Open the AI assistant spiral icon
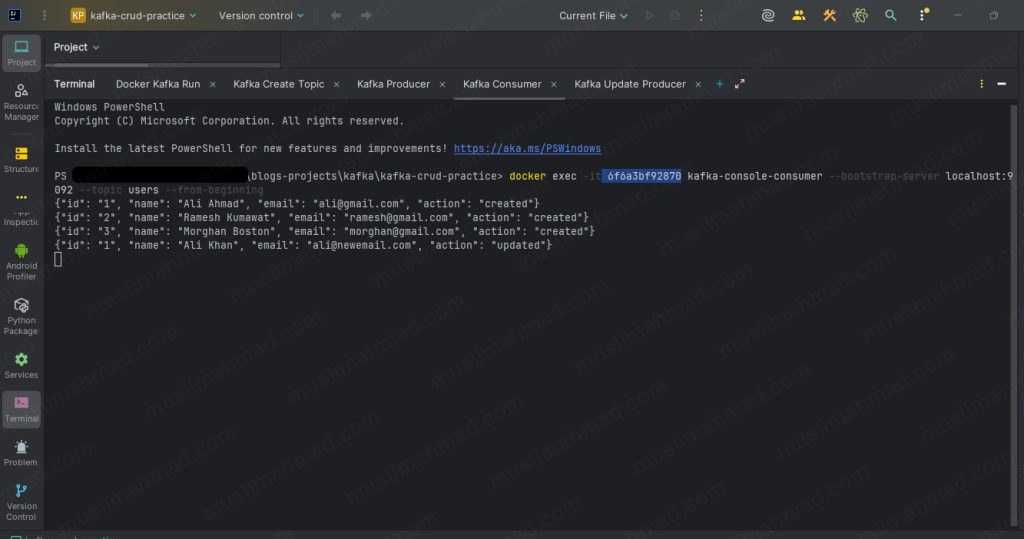The width and height of the screenshot is (1024, 539). point(768,16)
